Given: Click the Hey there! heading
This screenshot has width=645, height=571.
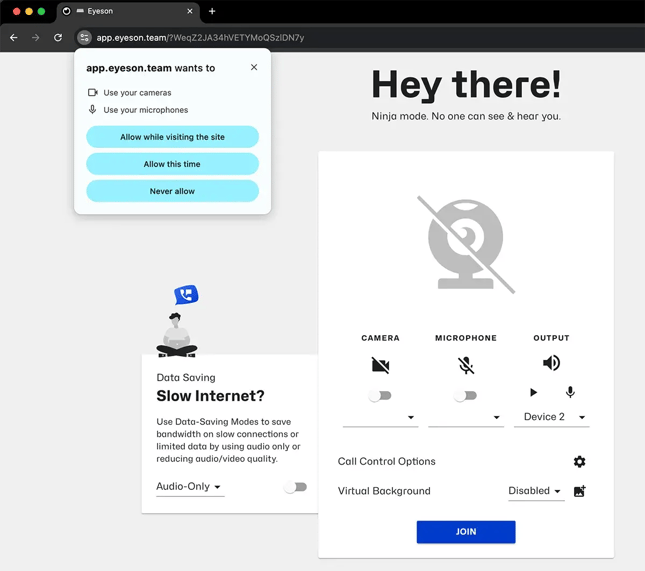Looking at the screenshot, I should tap(466, 85).
